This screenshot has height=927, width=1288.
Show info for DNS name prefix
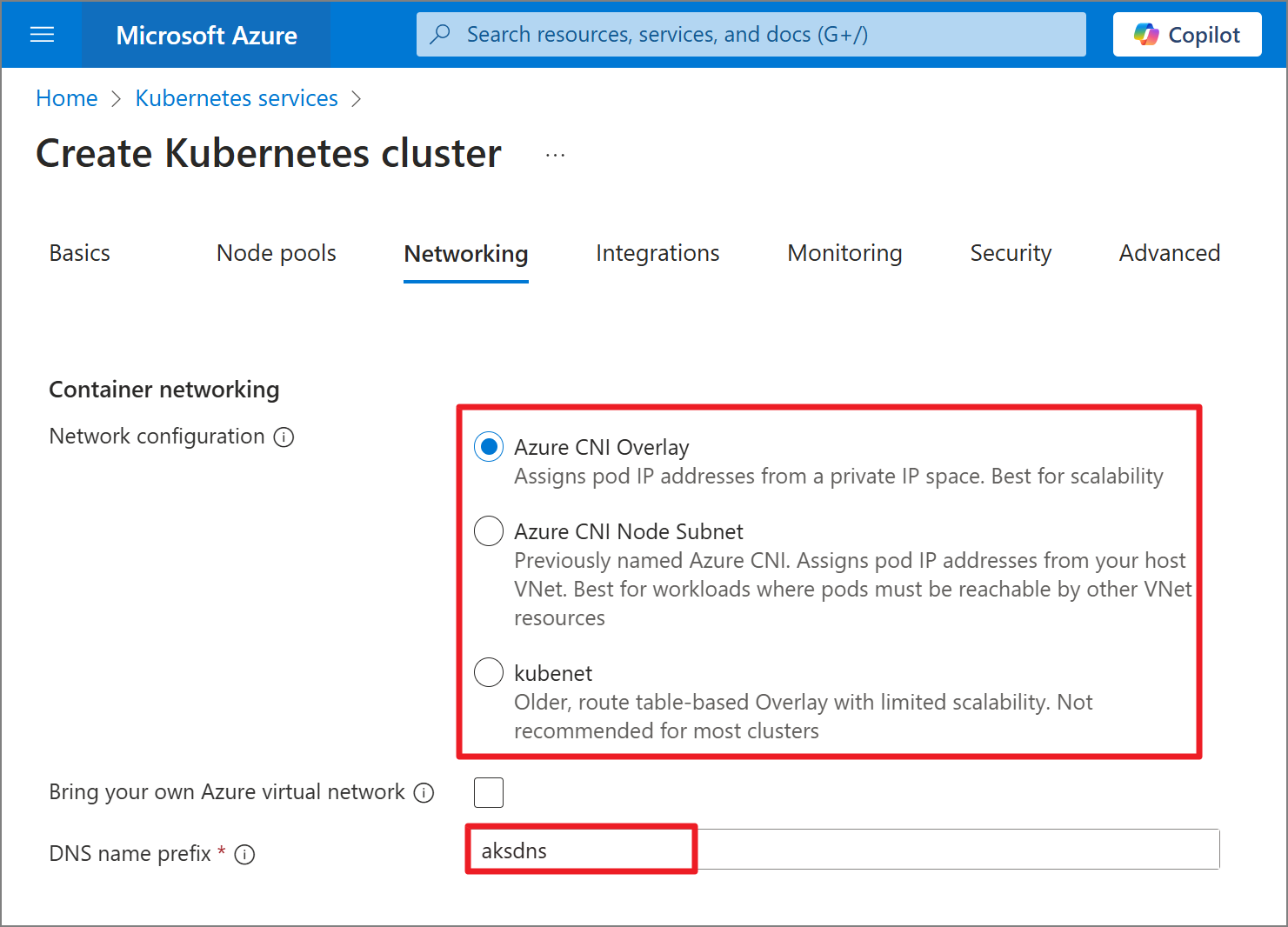pyautogui.click(x=245, y=855)
